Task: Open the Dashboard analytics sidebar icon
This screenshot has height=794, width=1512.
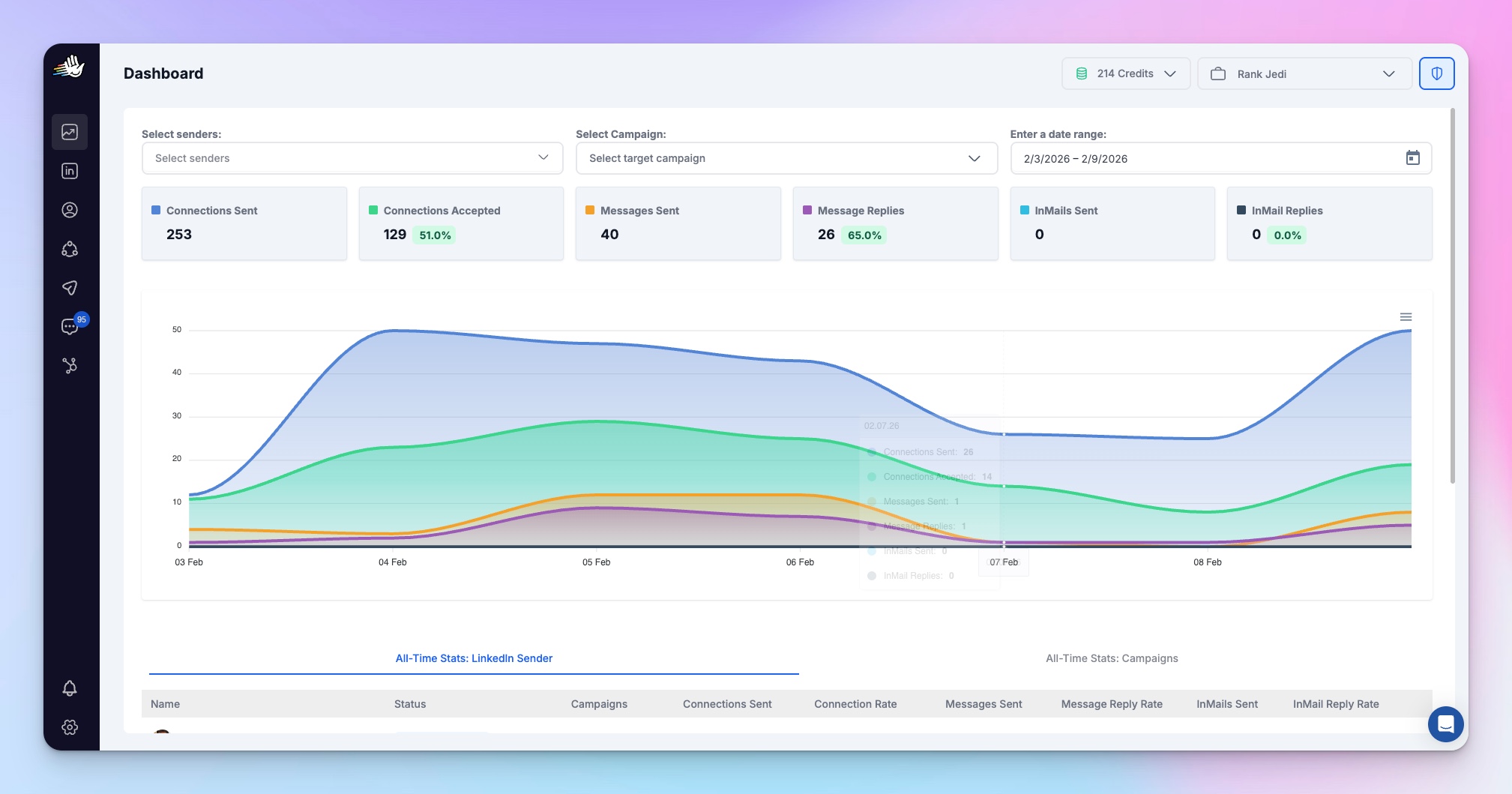Action: pyautogui.click(x=70, y=132)
